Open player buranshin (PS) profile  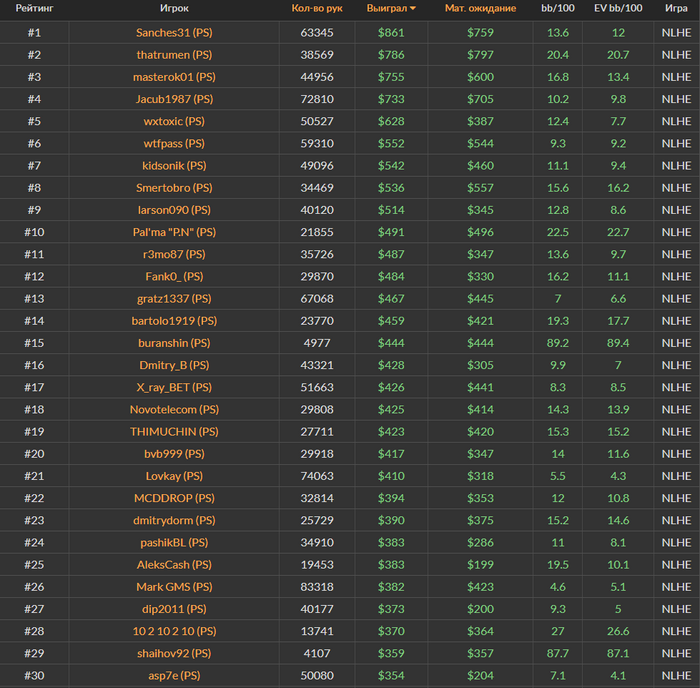point(174,343)
